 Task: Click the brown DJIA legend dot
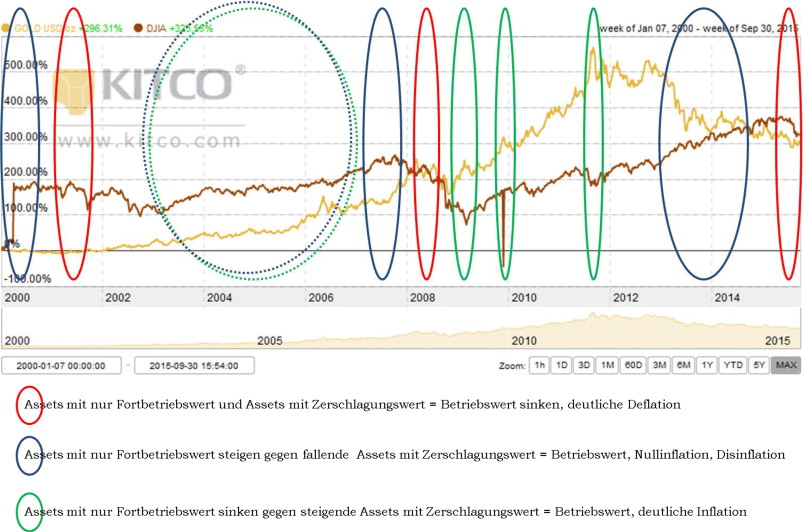tap(140, 28)
